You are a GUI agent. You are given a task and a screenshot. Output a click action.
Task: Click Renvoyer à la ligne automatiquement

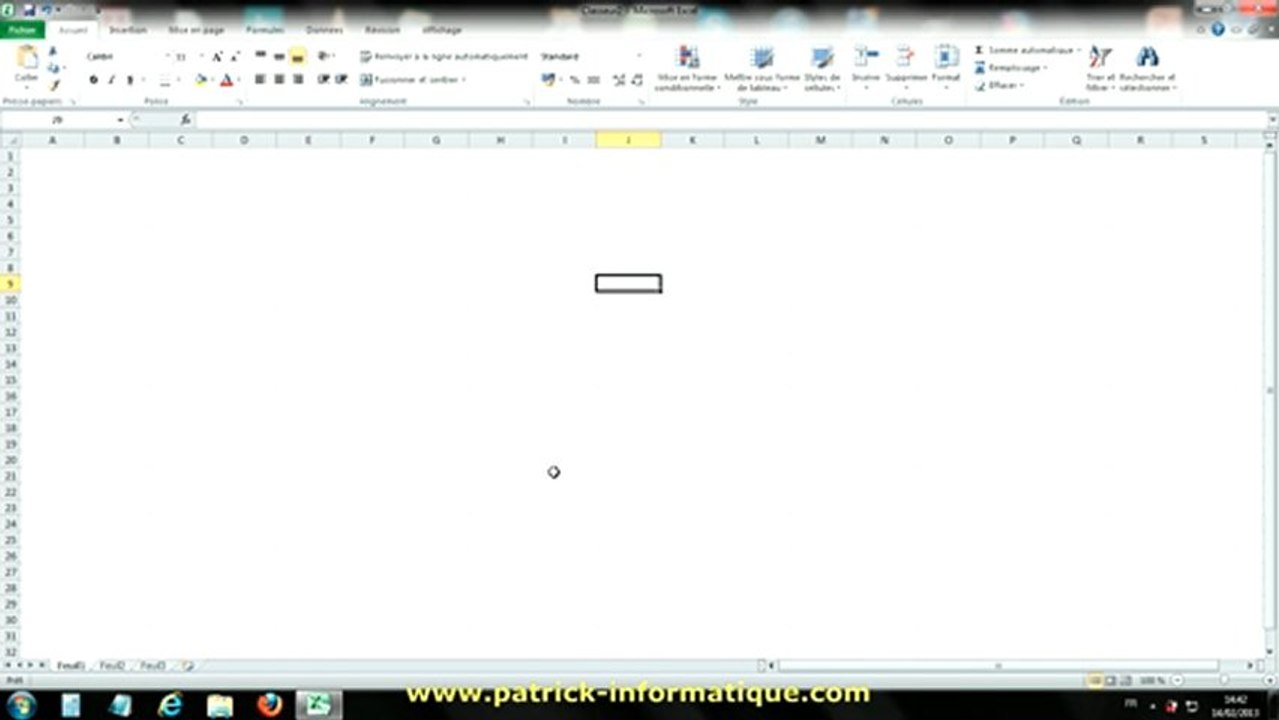tap(443, 57)
